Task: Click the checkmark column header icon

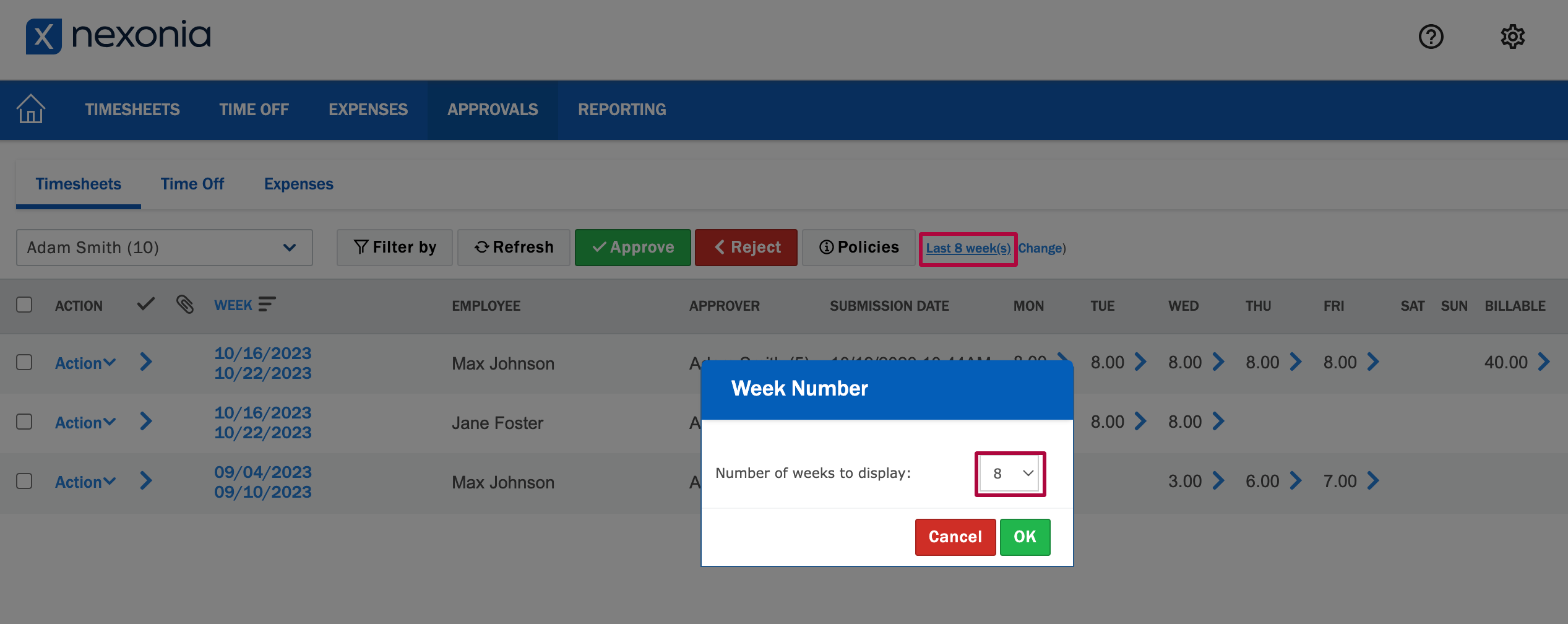Action: coord(146,304)
